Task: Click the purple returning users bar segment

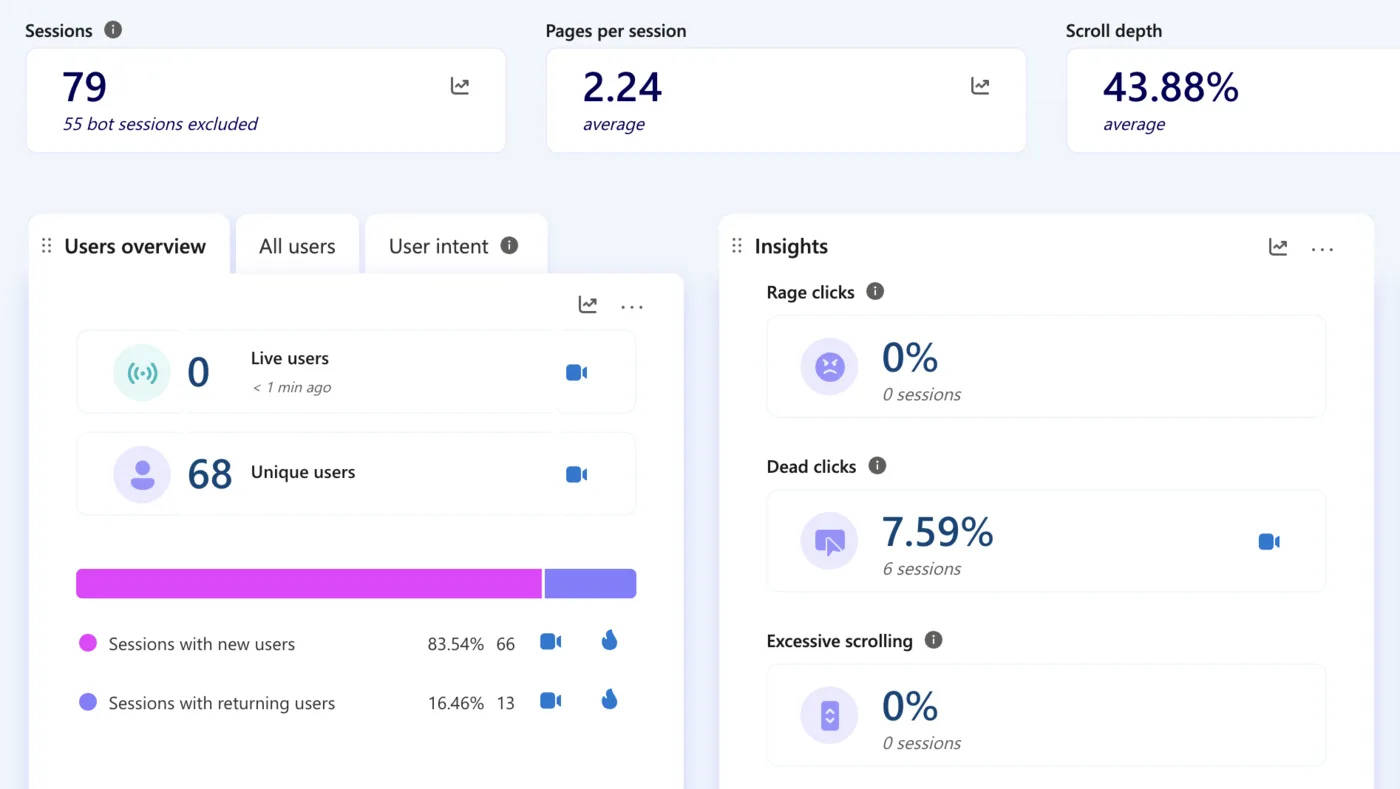Action: coord(590,584)
